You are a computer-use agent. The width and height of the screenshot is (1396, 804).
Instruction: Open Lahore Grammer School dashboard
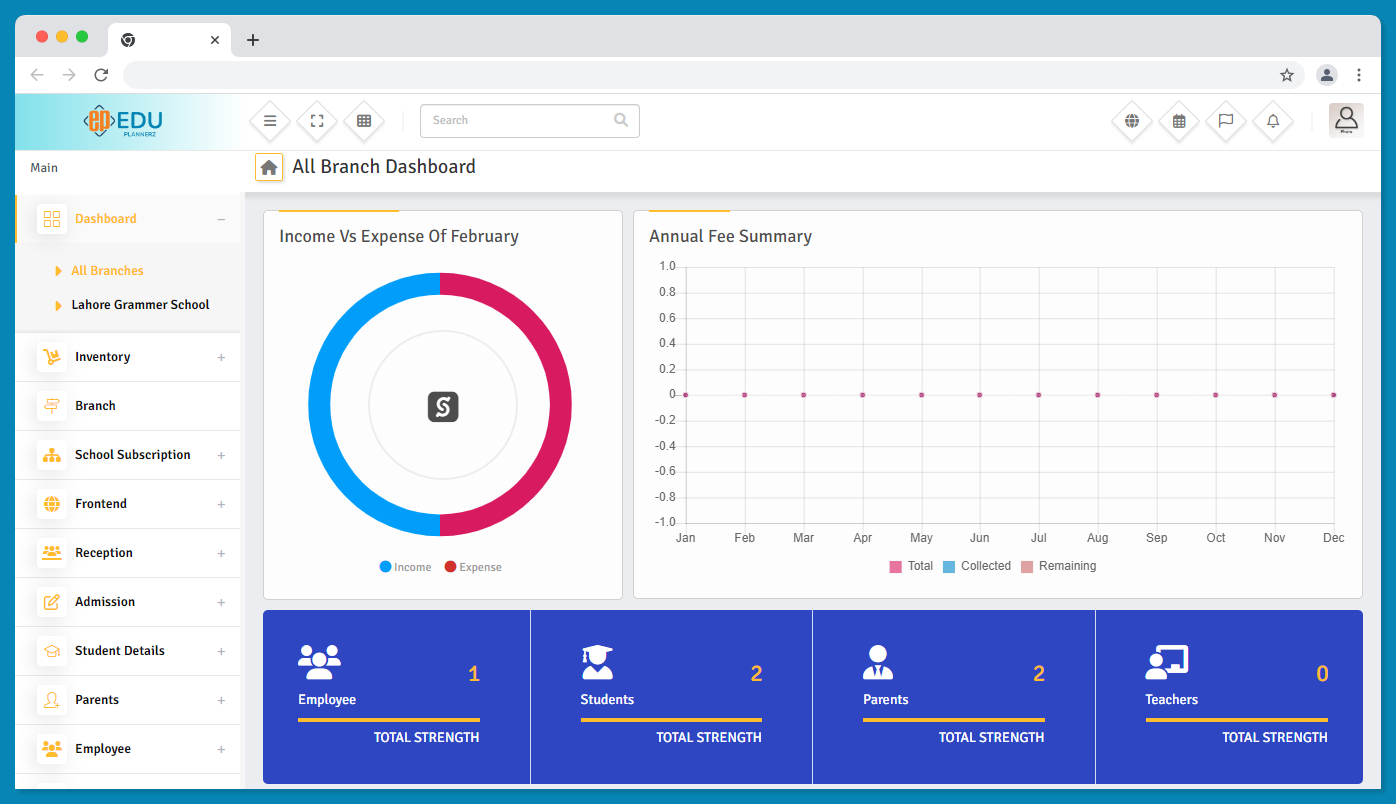pyautogui.click(x=140, y=305)
